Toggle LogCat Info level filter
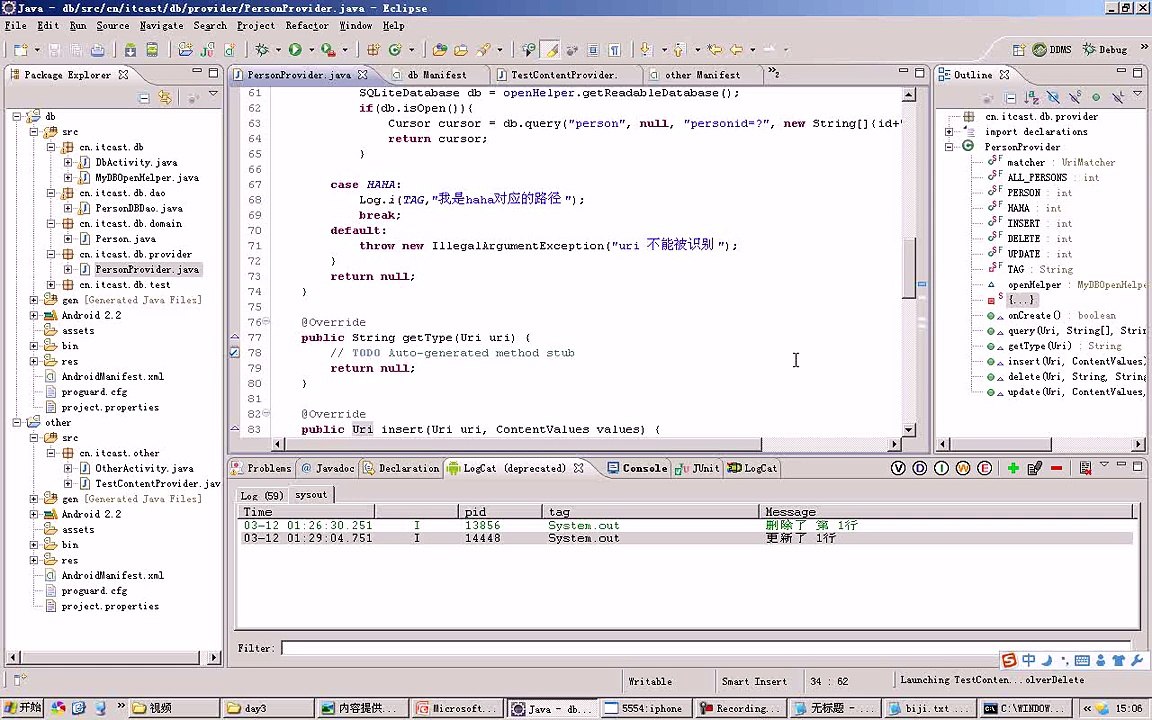Screen dimensions: 1152x720 click(941, 468)
